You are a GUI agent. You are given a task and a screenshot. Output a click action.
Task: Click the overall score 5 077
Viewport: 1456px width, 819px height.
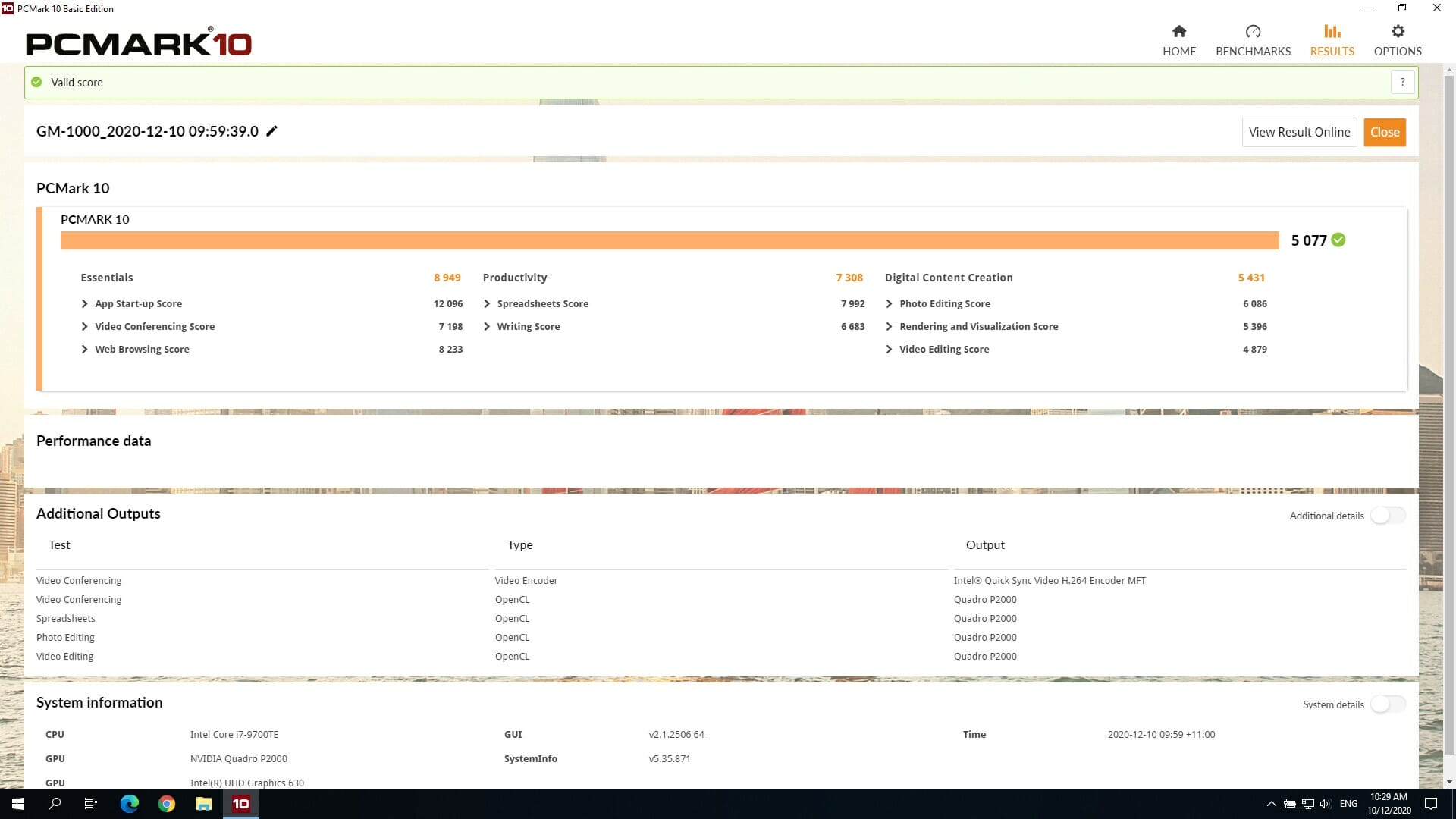coord(1309,240)
